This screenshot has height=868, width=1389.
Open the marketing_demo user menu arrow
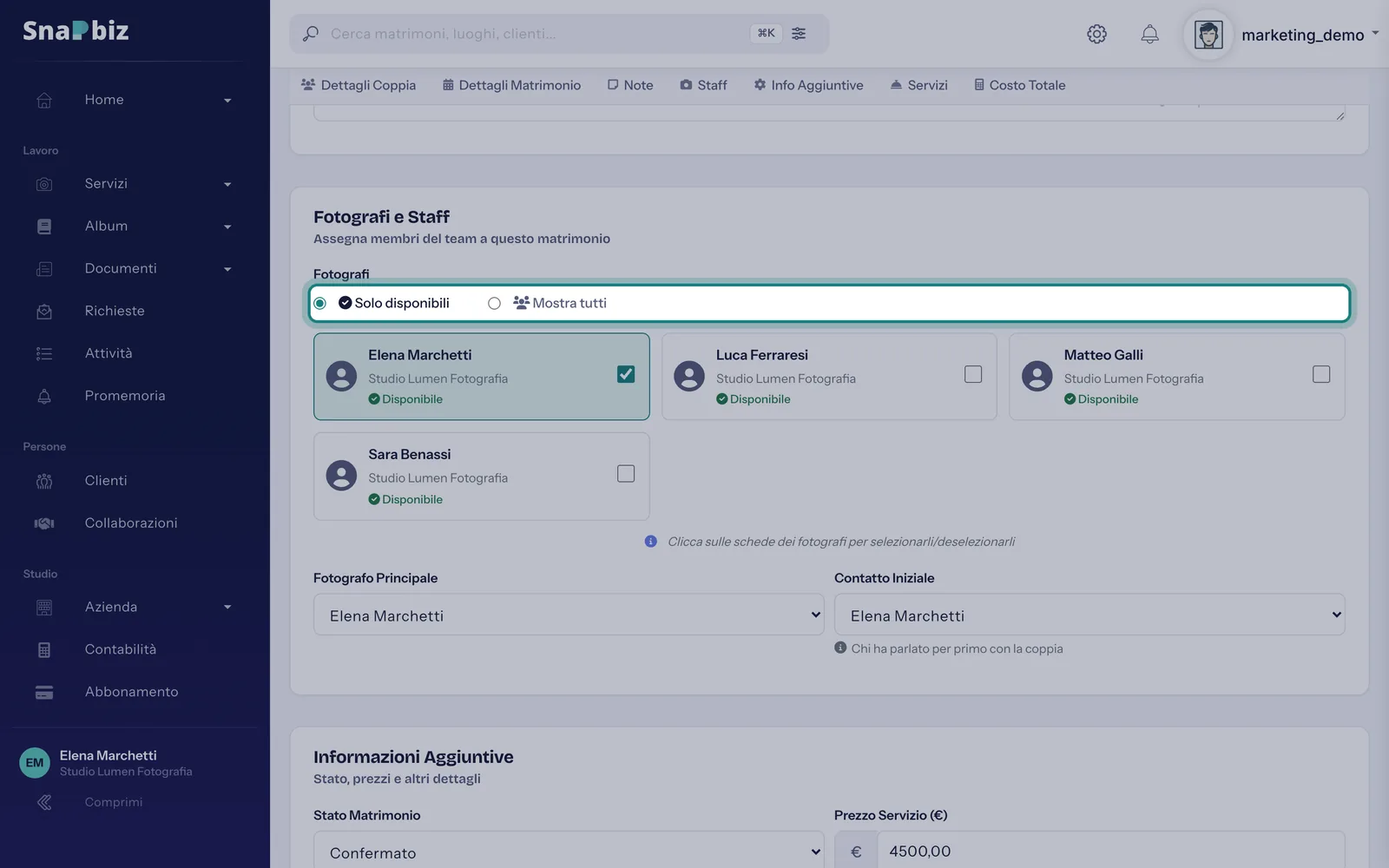[x=1375, y=34]
